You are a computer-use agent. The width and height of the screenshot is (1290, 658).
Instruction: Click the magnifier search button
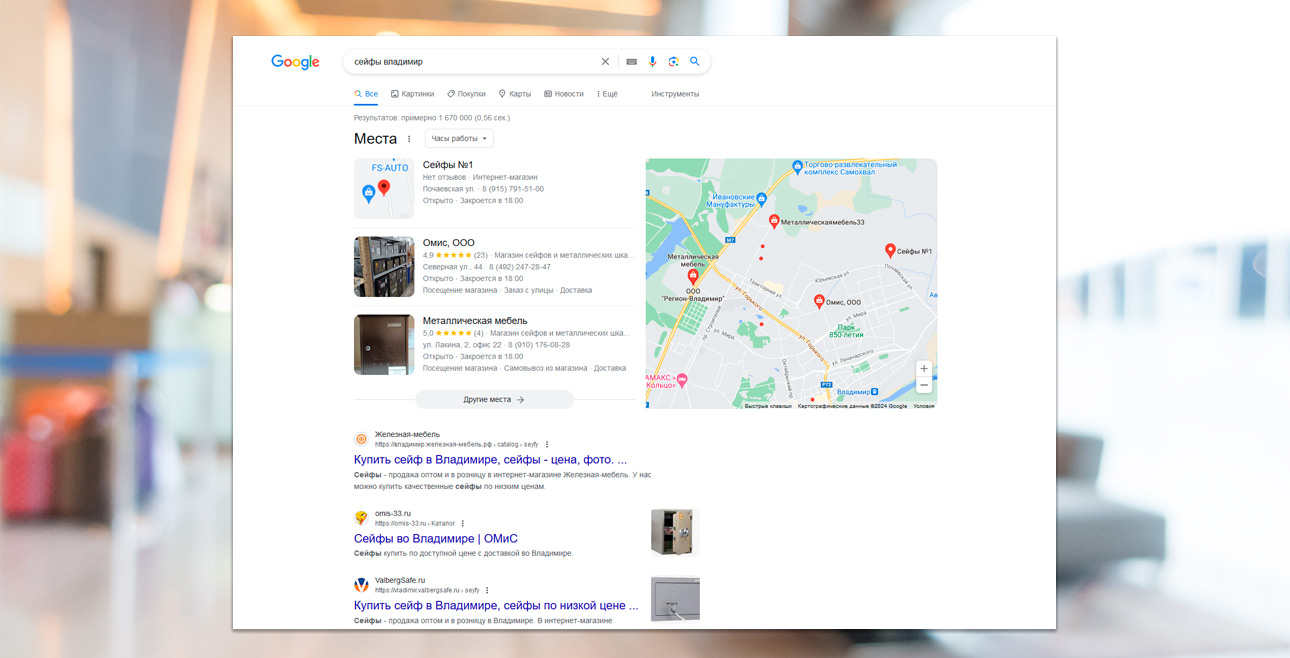point(695,62)
